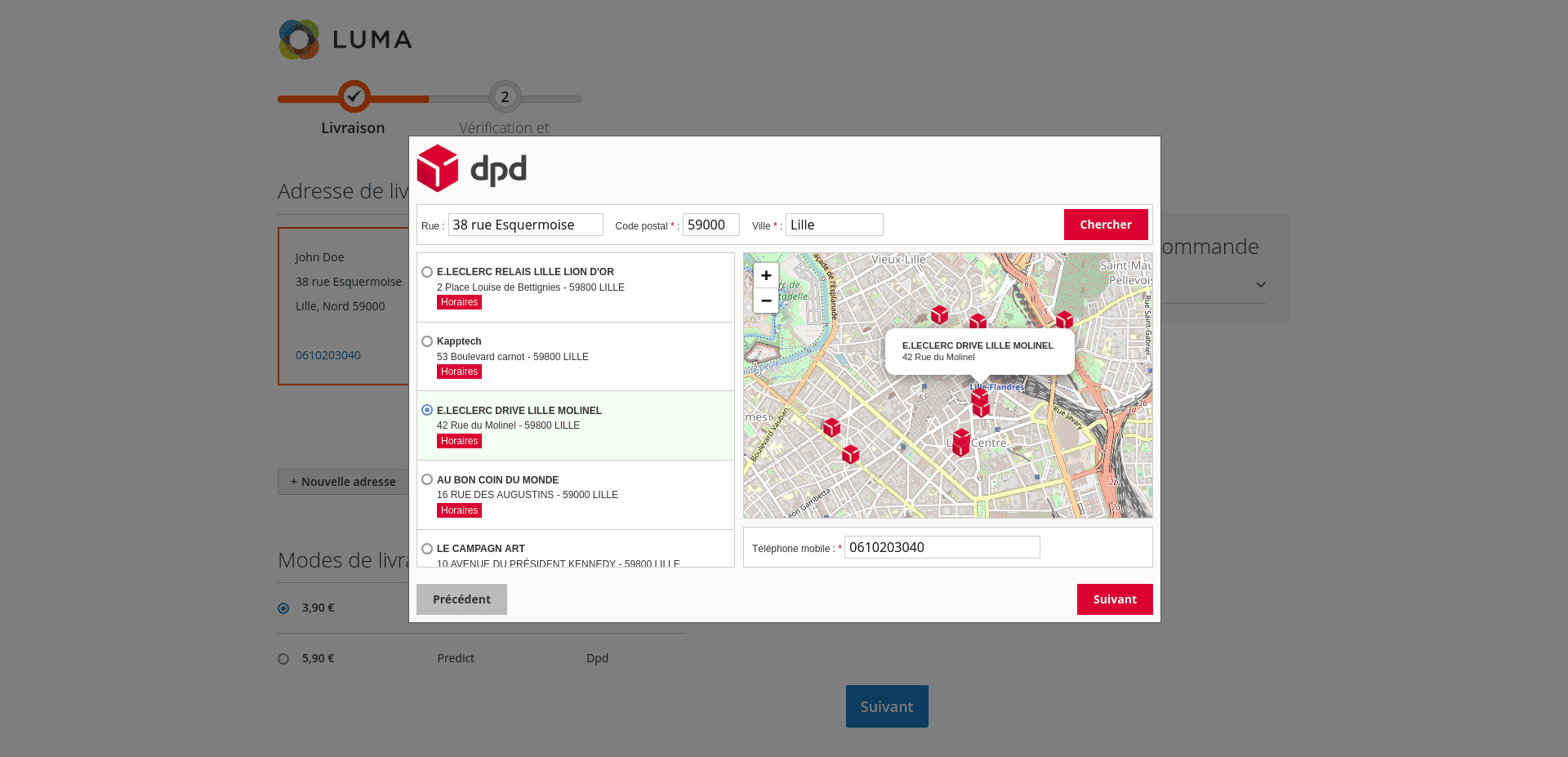
Task: Click the LUMA store logo
Action: pos(345,38)
